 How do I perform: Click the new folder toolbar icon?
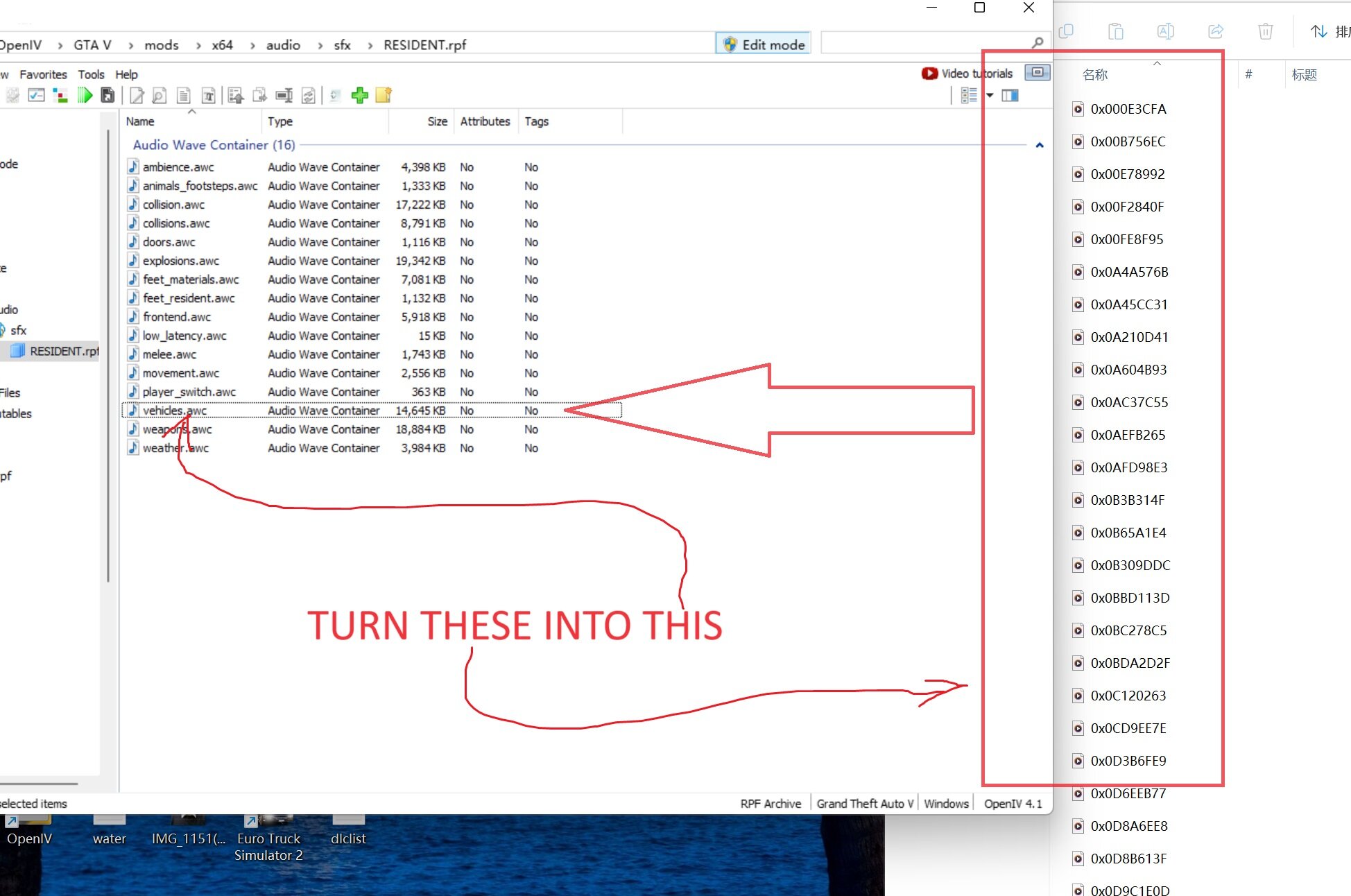384,96
